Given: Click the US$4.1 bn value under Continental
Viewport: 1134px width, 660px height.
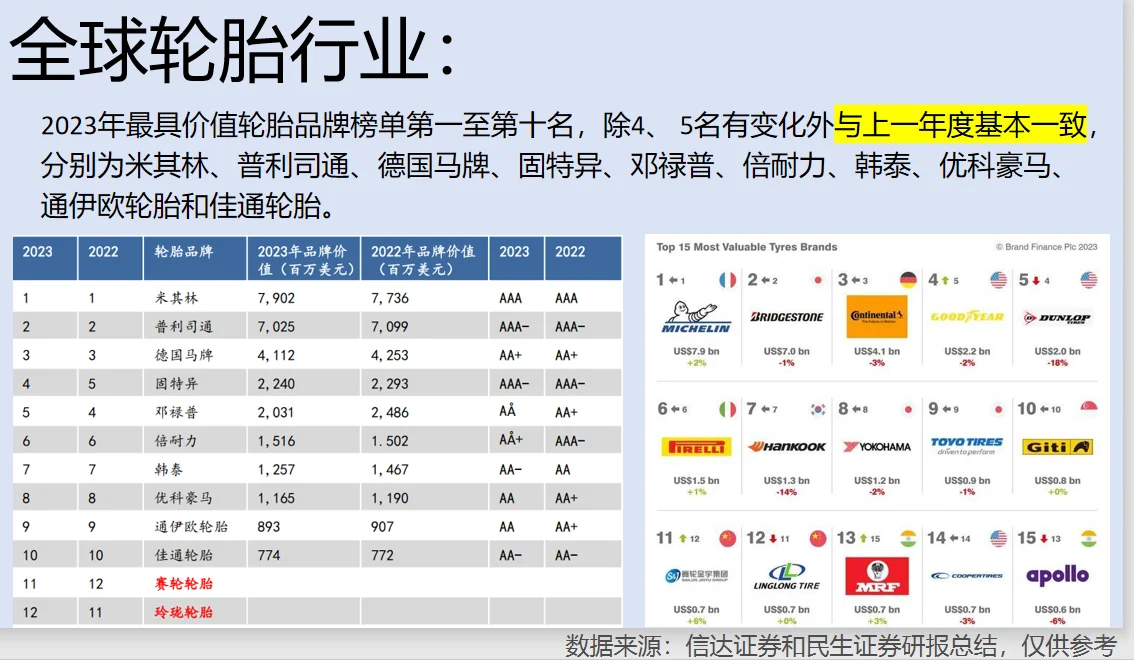Looking at the screenshot, I should pyautogui.click(x=877, y=351).
